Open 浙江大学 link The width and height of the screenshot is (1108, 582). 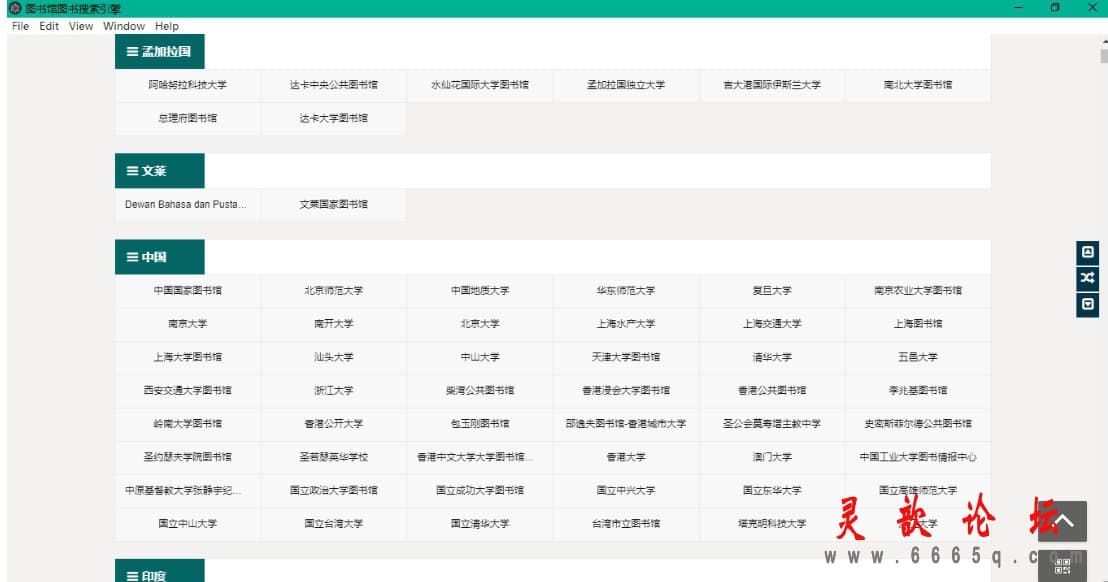pyautogui.click(x=334, y=390)
